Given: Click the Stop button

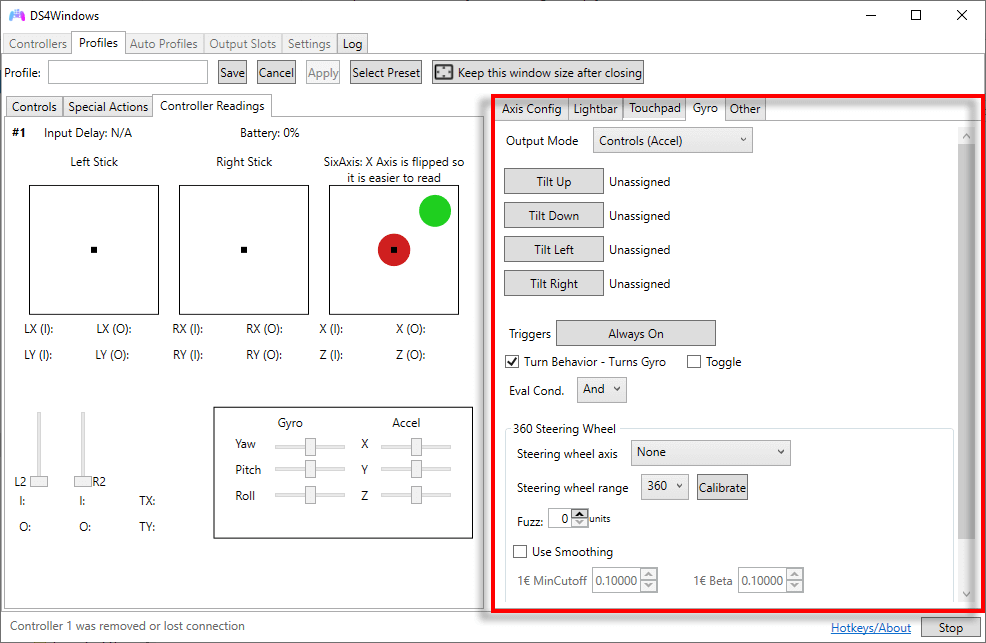Looking at the screenshot, I should (951, 627).
